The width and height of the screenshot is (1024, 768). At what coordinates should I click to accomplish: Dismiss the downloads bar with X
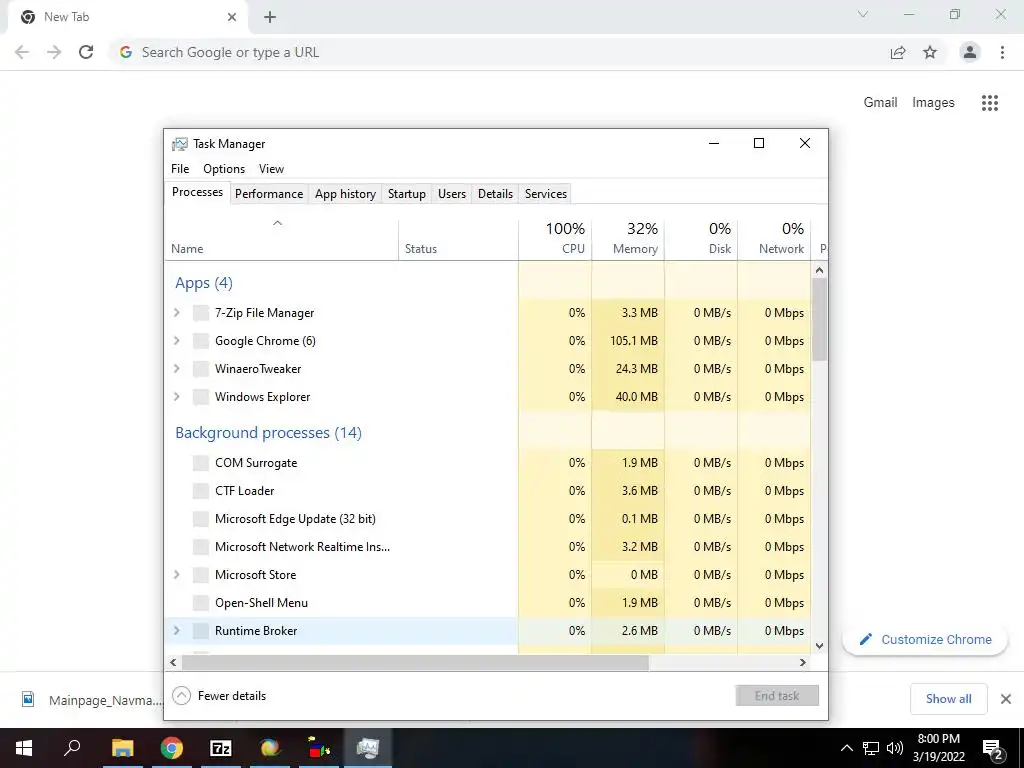[1006, 699]
